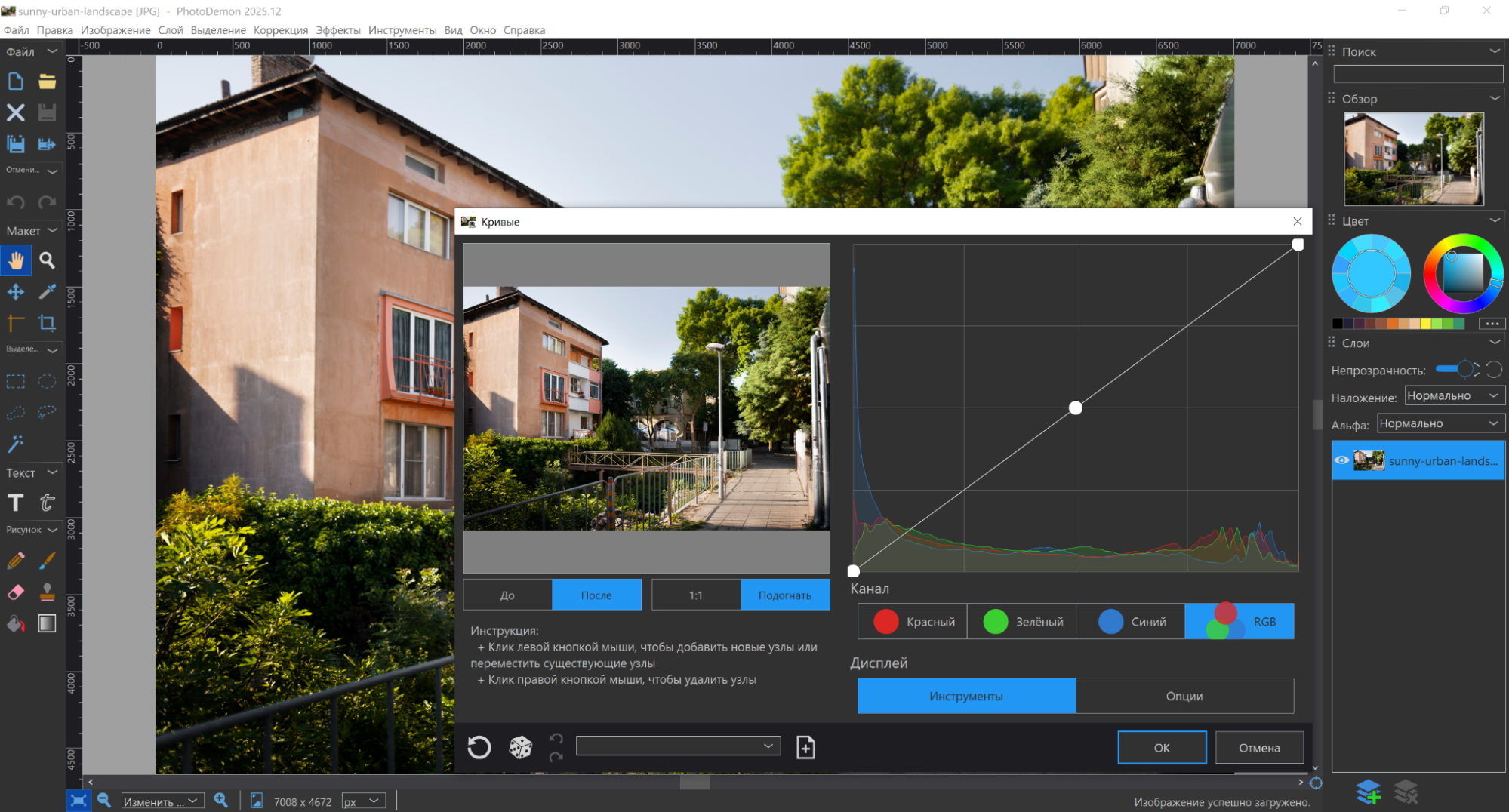This screenshot has width=1509, height=812.
Task: Select the Clone stamp tool
Action: pyautogui.click(x=47, y=592)
